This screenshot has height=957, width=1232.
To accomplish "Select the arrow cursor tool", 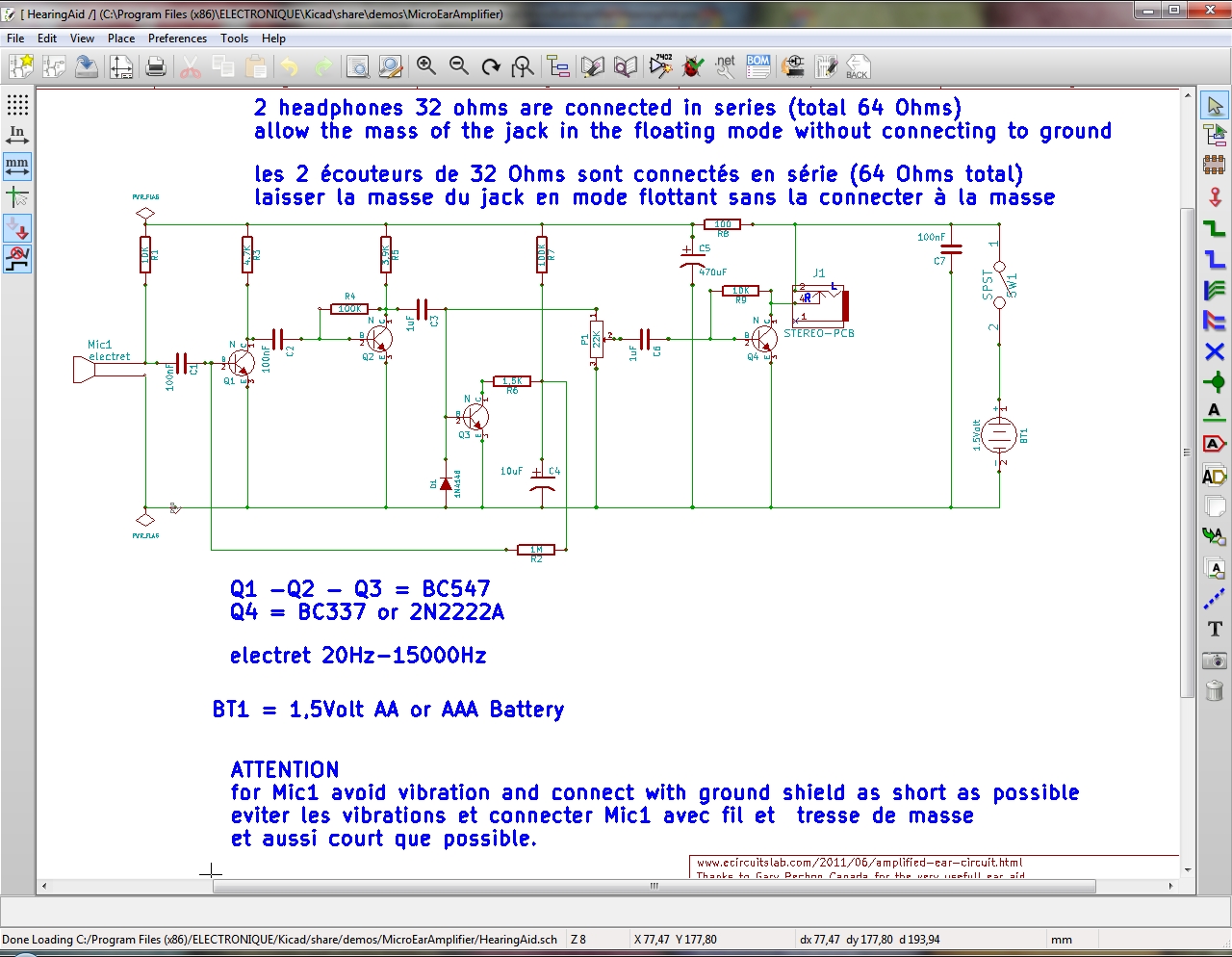I will coord(1215,105).
